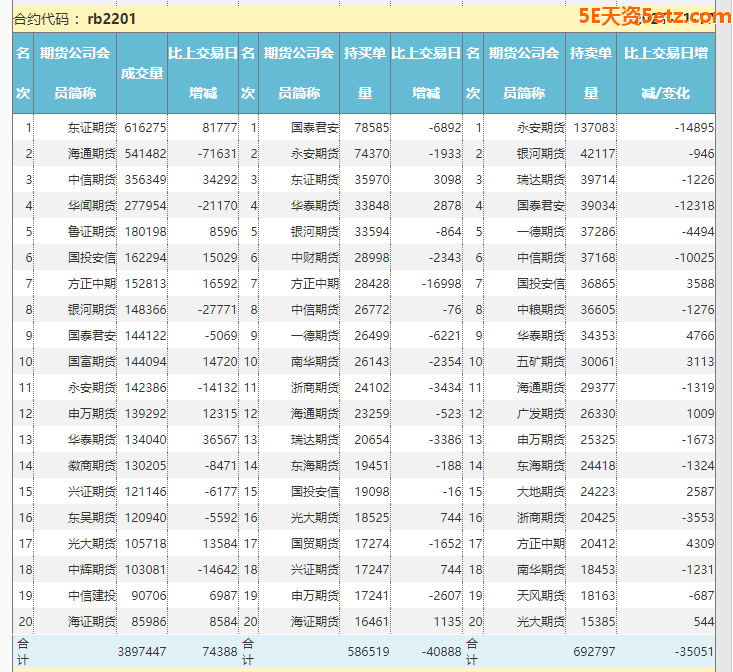Select short position value 137083

[595, 128]
